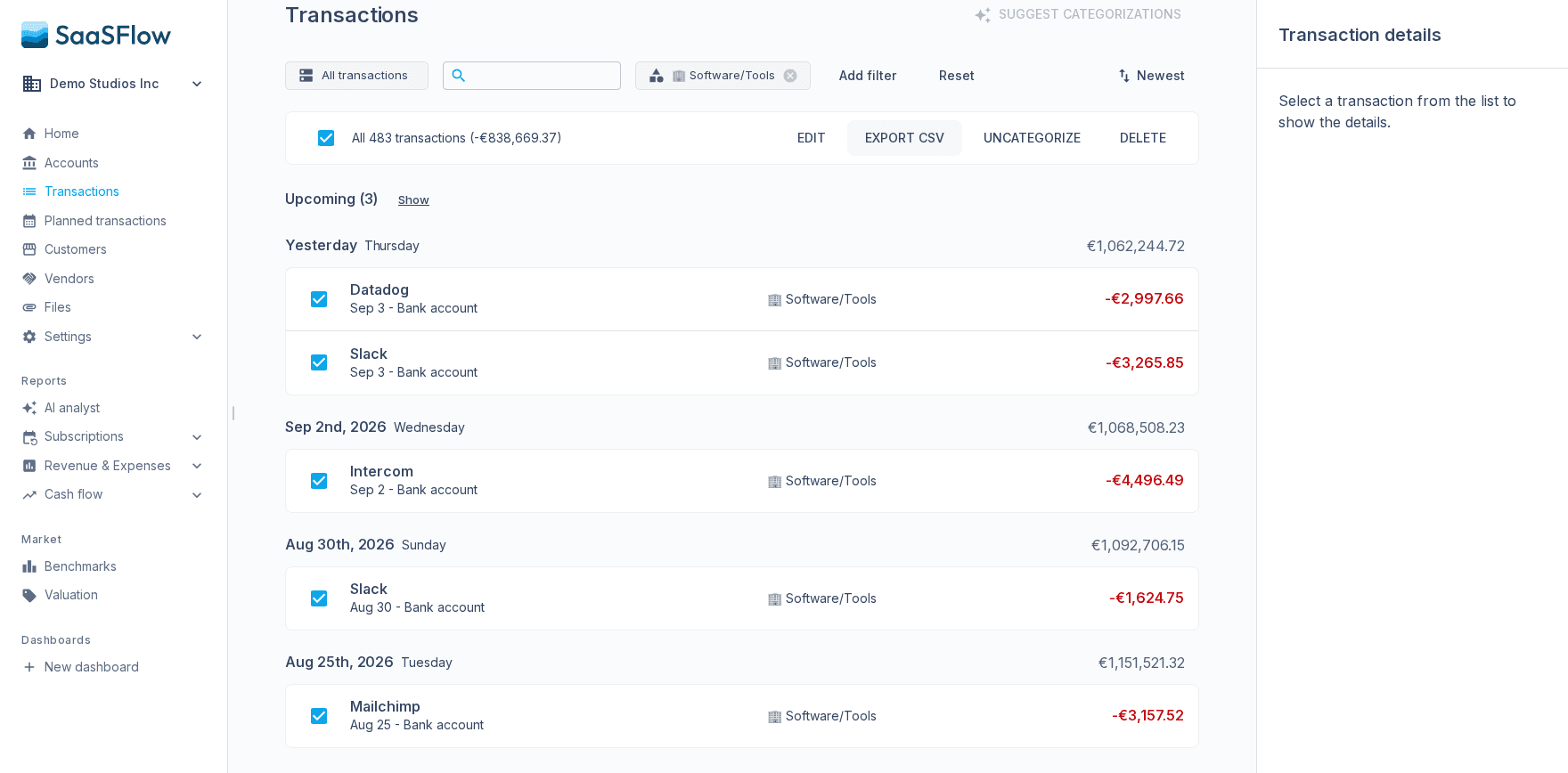This screenshot has height=773, width=1568.
Task: Click the Files paperclip icon
Action: click(29, 307)
